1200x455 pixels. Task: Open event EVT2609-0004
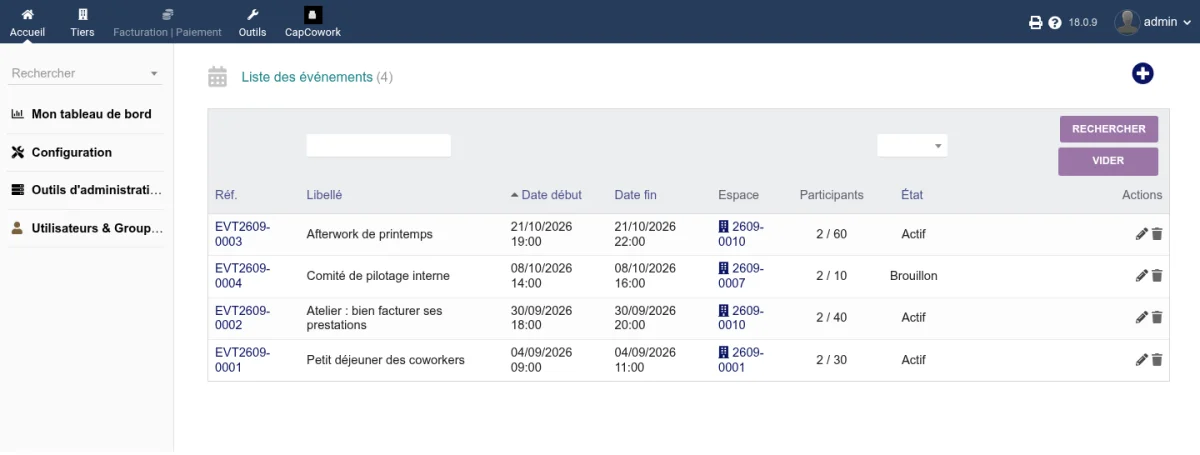[242, 276]
